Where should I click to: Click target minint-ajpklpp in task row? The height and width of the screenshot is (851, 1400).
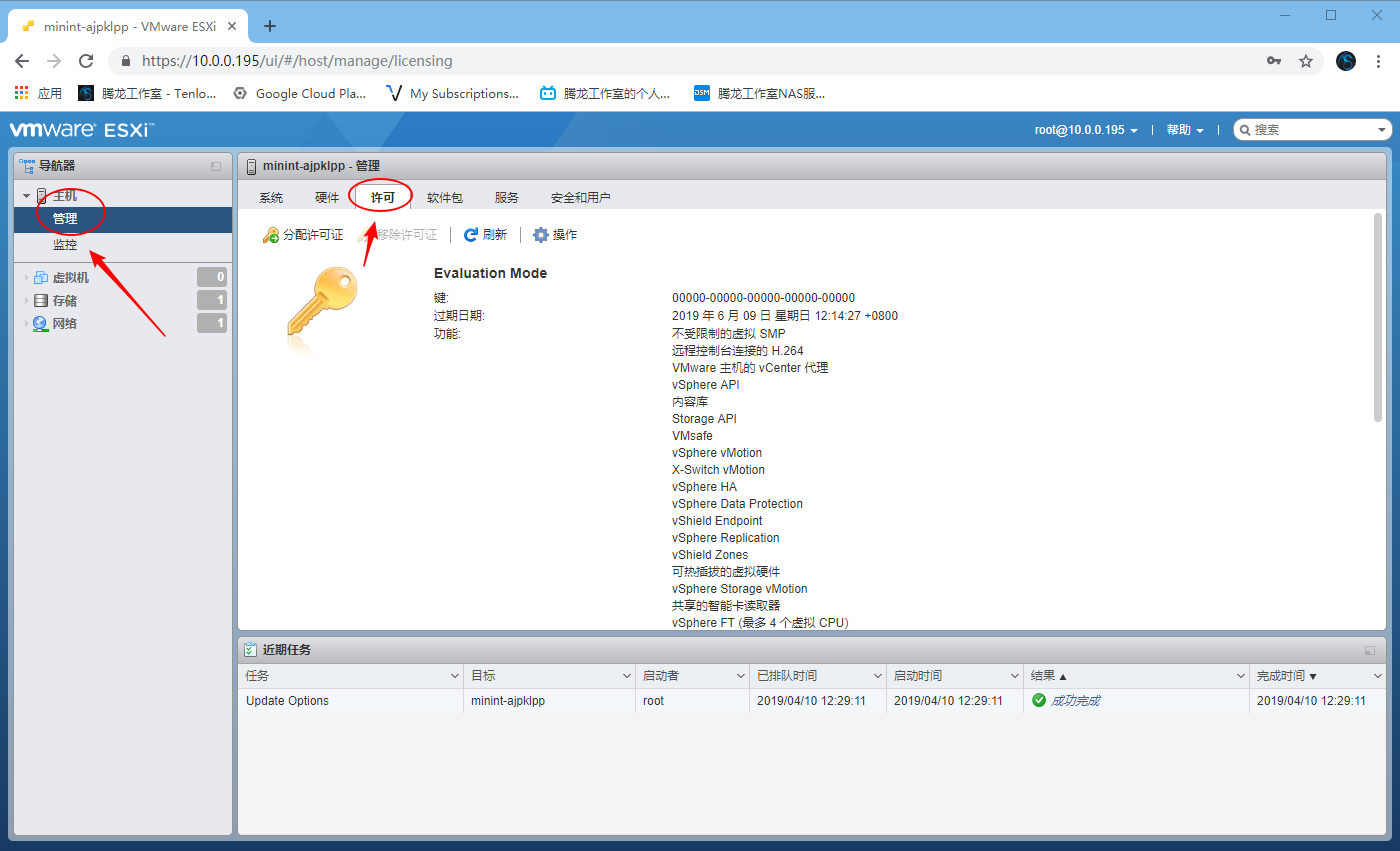(508, 701)
